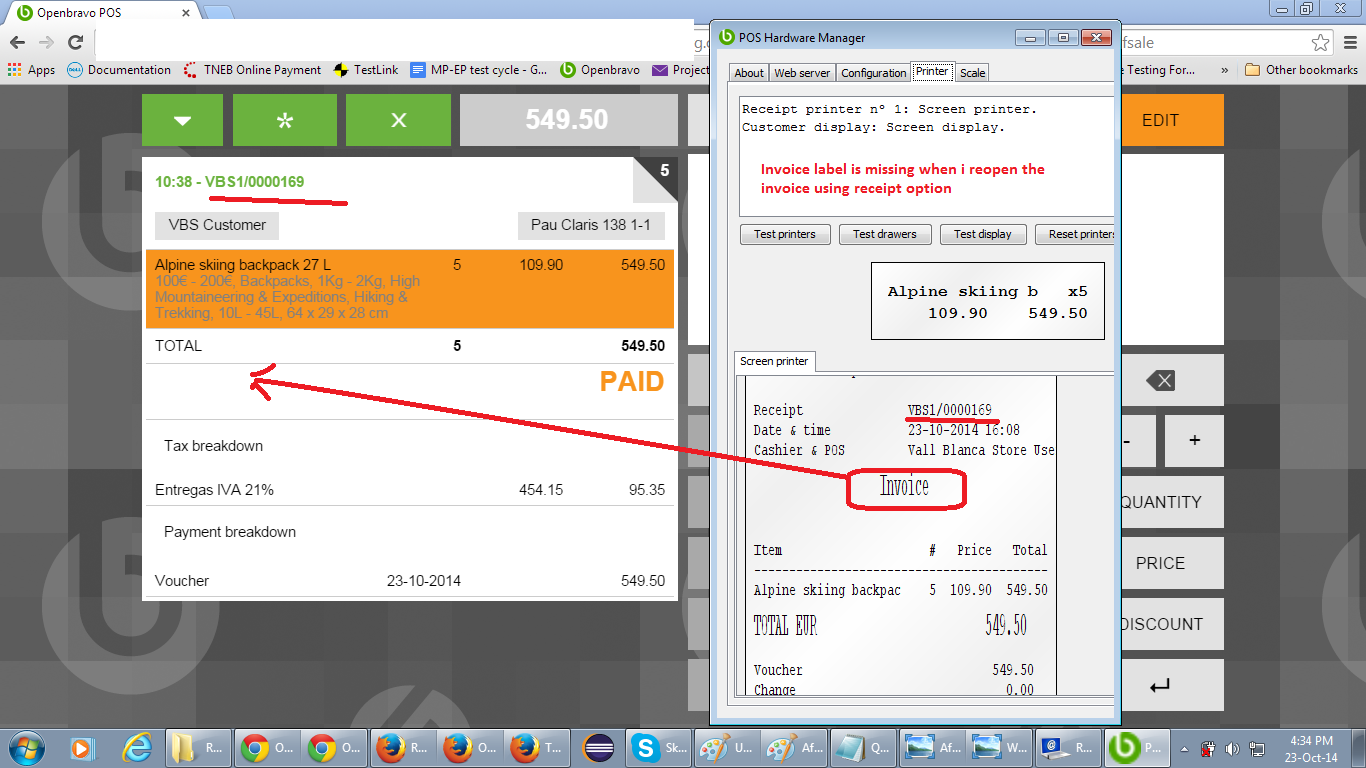Open the Other bookmarks folder
Viewport: 1366px width, 768px height.
1301,70
